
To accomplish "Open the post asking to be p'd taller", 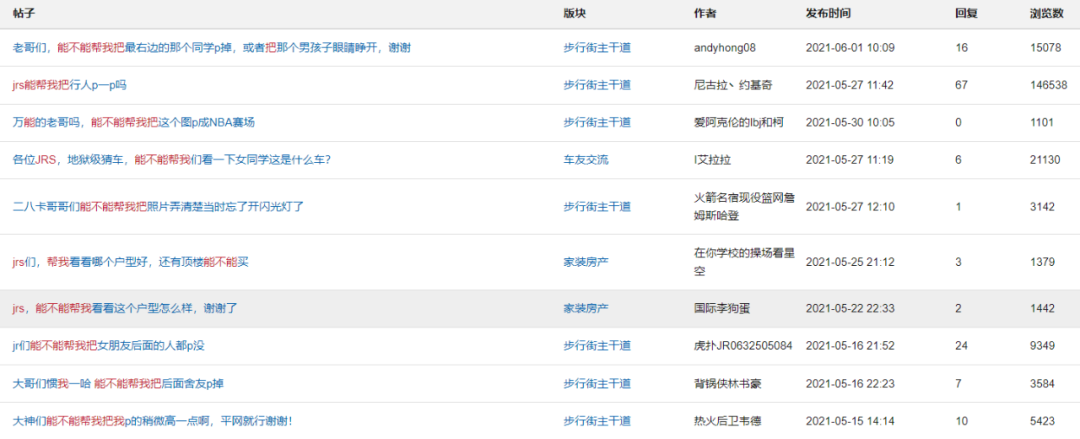I will [152, 421].
